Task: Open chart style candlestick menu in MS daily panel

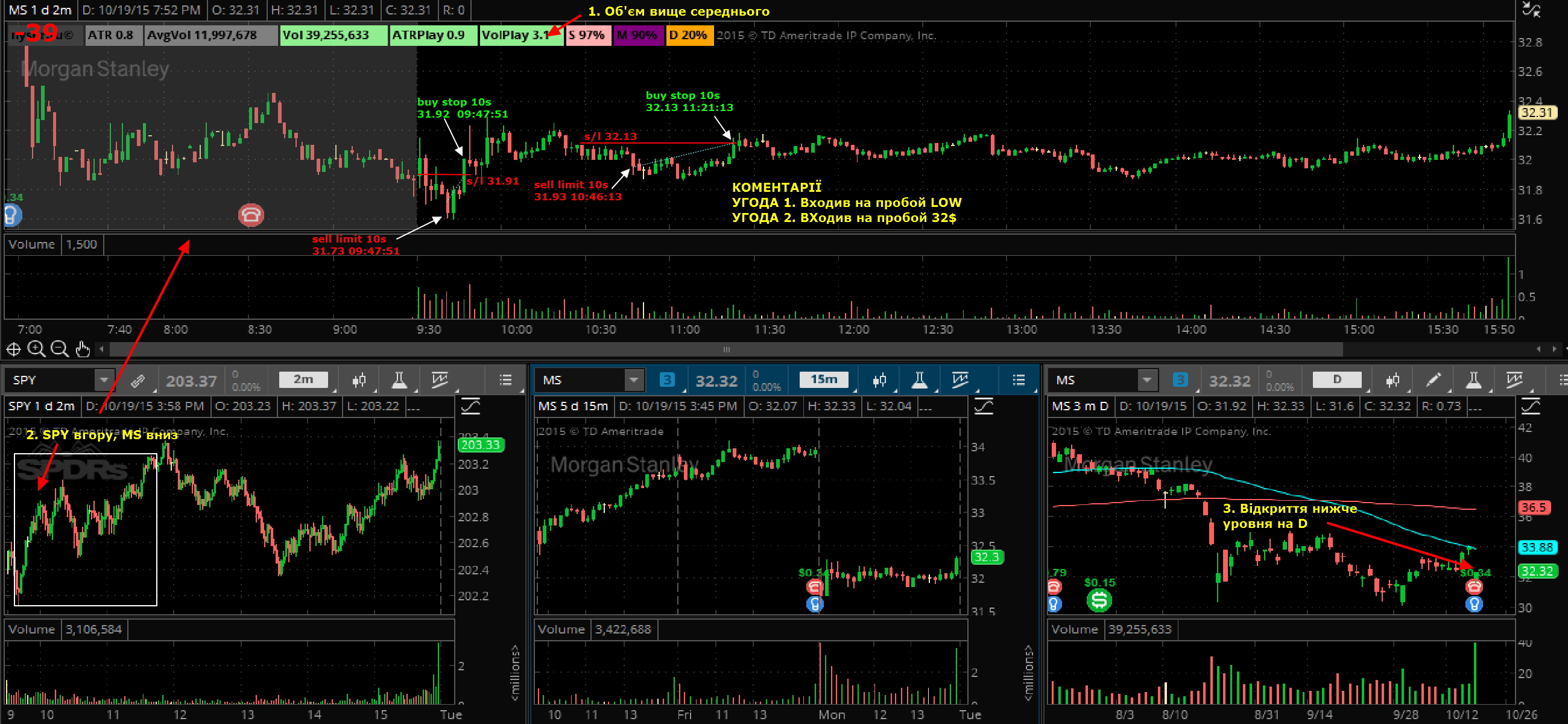Action: (x=1393, y=381)
